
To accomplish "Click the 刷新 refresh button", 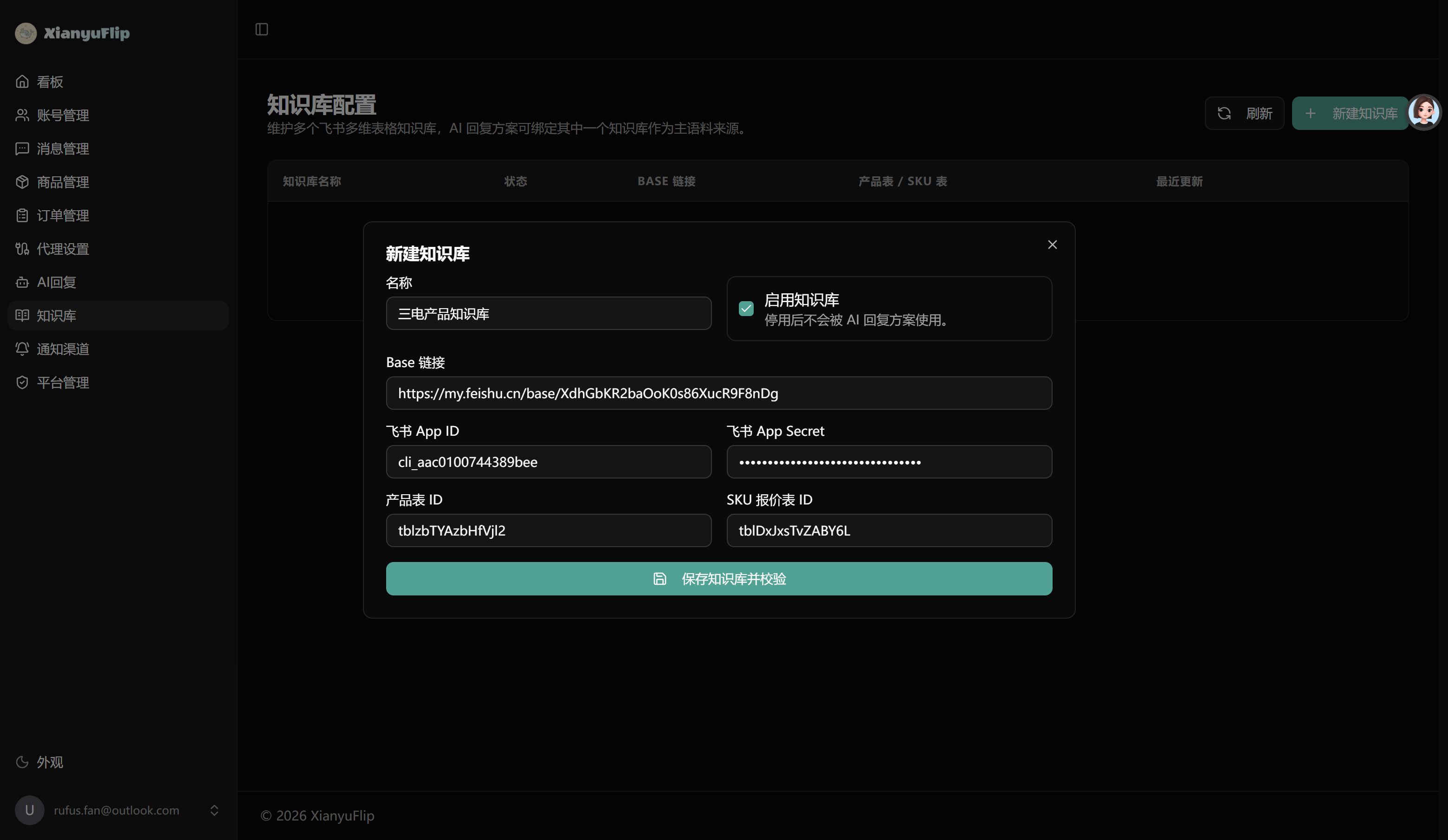I will pos(1244,113).
